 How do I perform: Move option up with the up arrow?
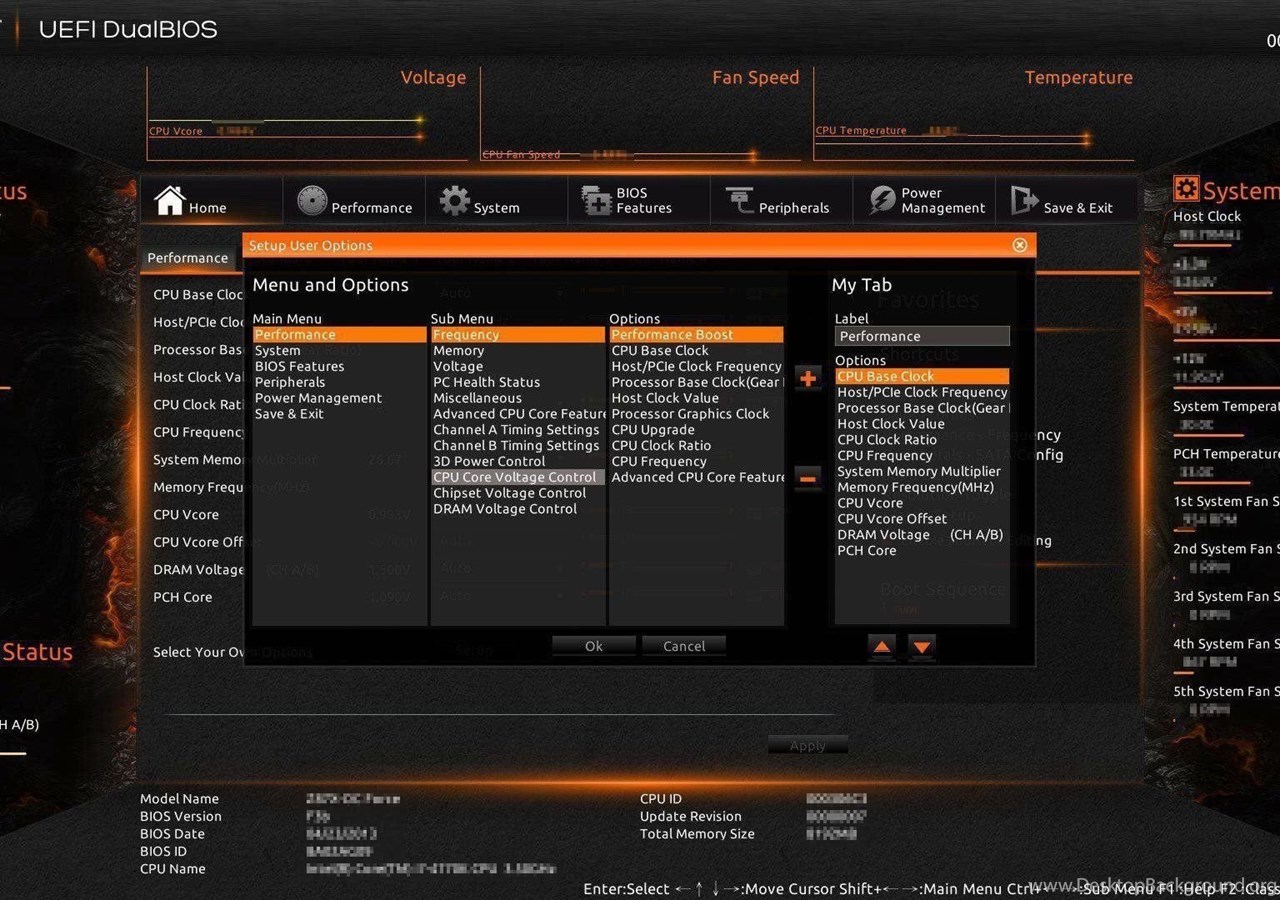point(881,647)
